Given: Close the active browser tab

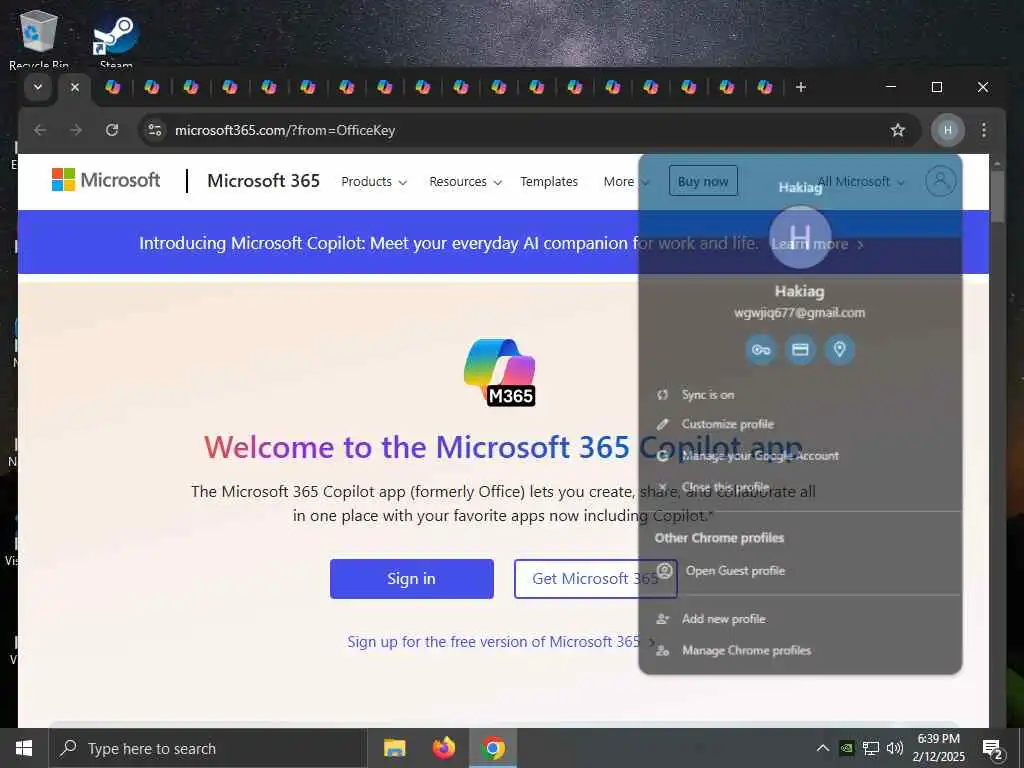Looking at the screenshot, I should click(75, 87).
